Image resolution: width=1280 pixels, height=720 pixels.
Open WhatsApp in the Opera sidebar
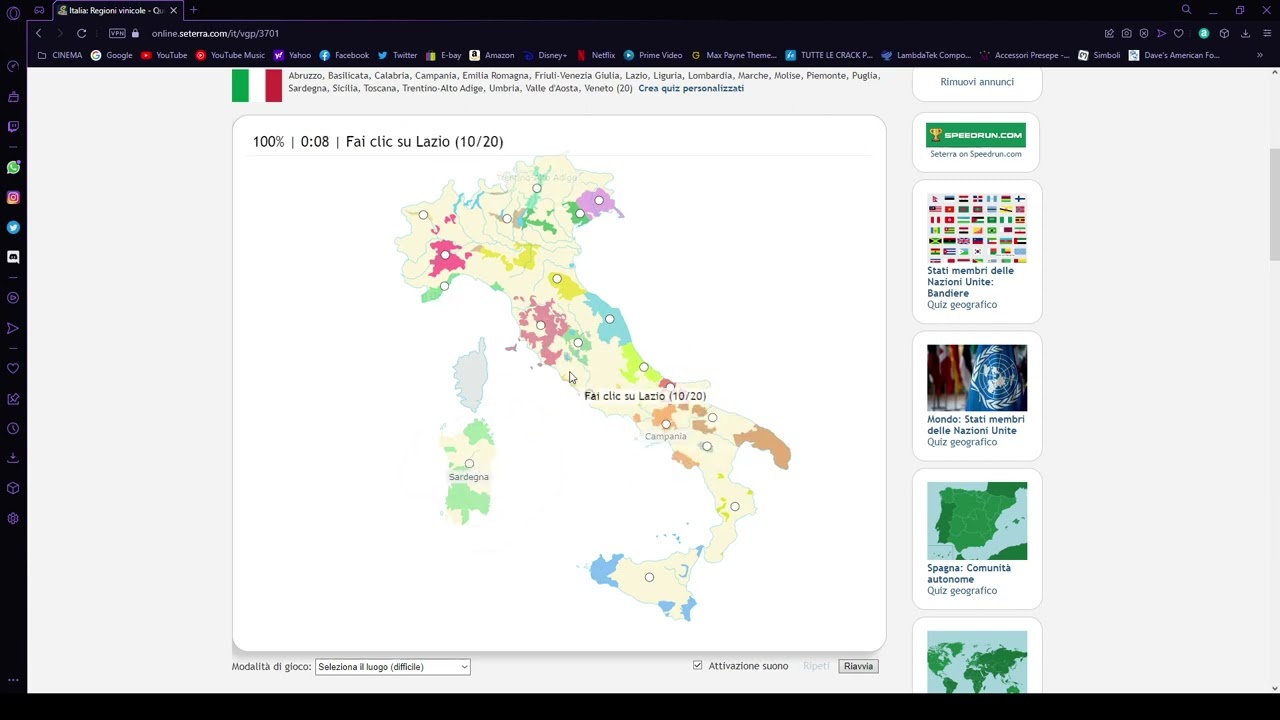[13, 167]
